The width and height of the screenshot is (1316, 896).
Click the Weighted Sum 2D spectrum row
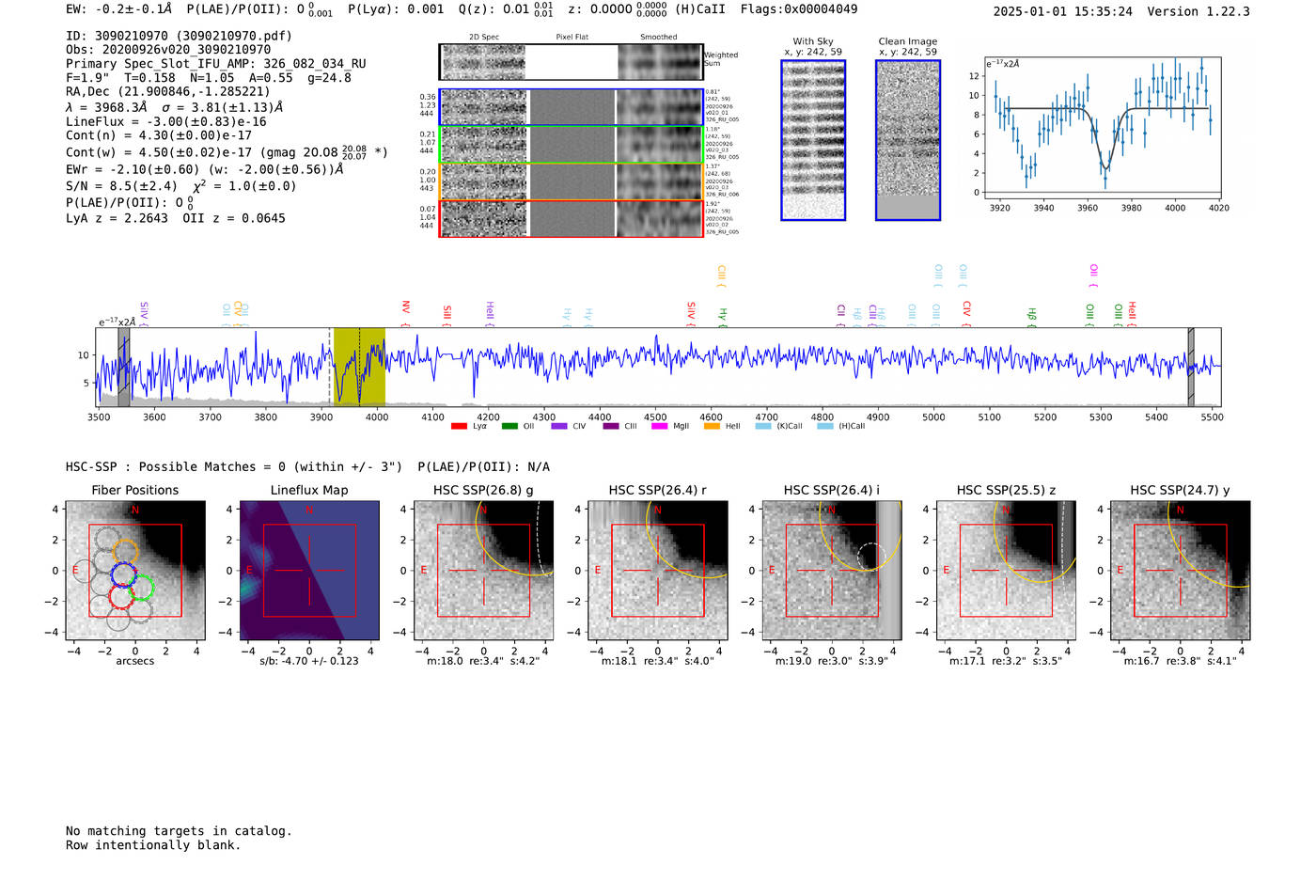(x=572, y=62)
